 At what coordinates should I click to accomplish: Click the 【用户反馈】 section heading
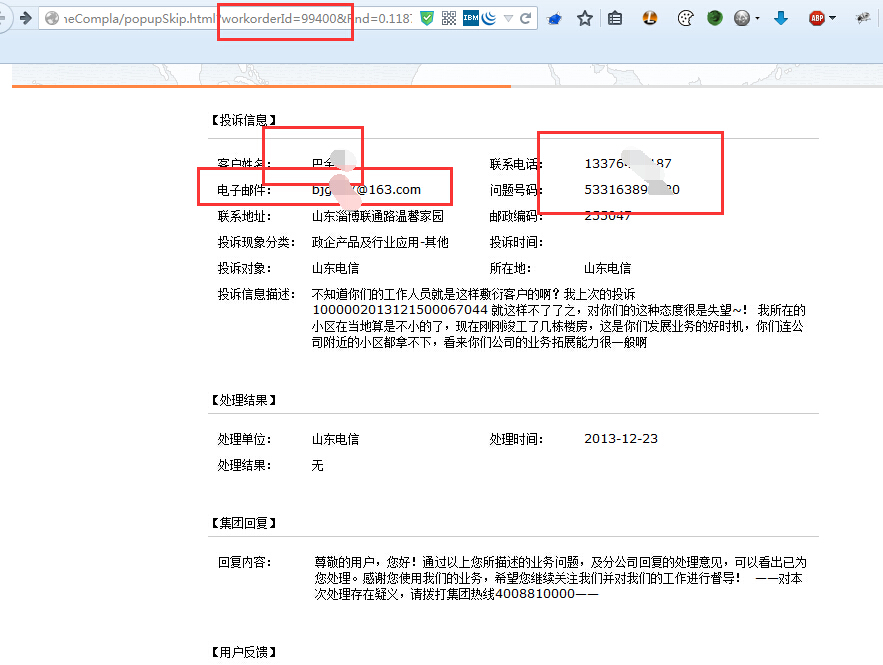[243, 652]
